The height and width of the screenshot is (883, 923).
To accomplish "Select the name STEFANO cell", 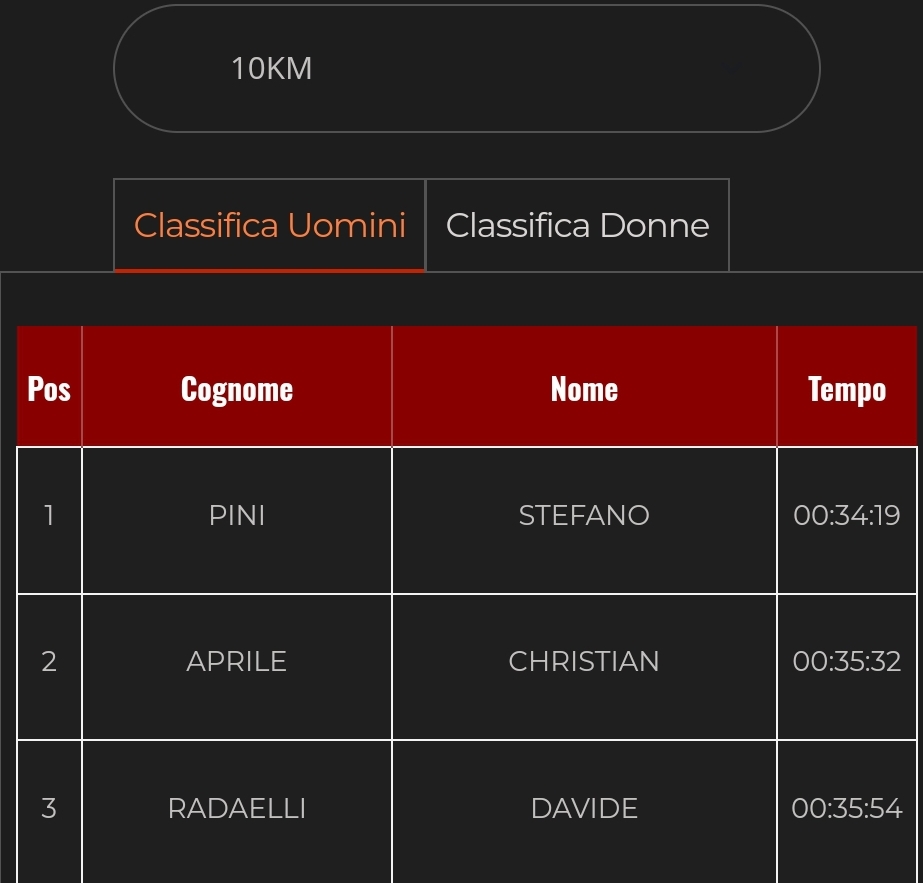I will [584, 516].
